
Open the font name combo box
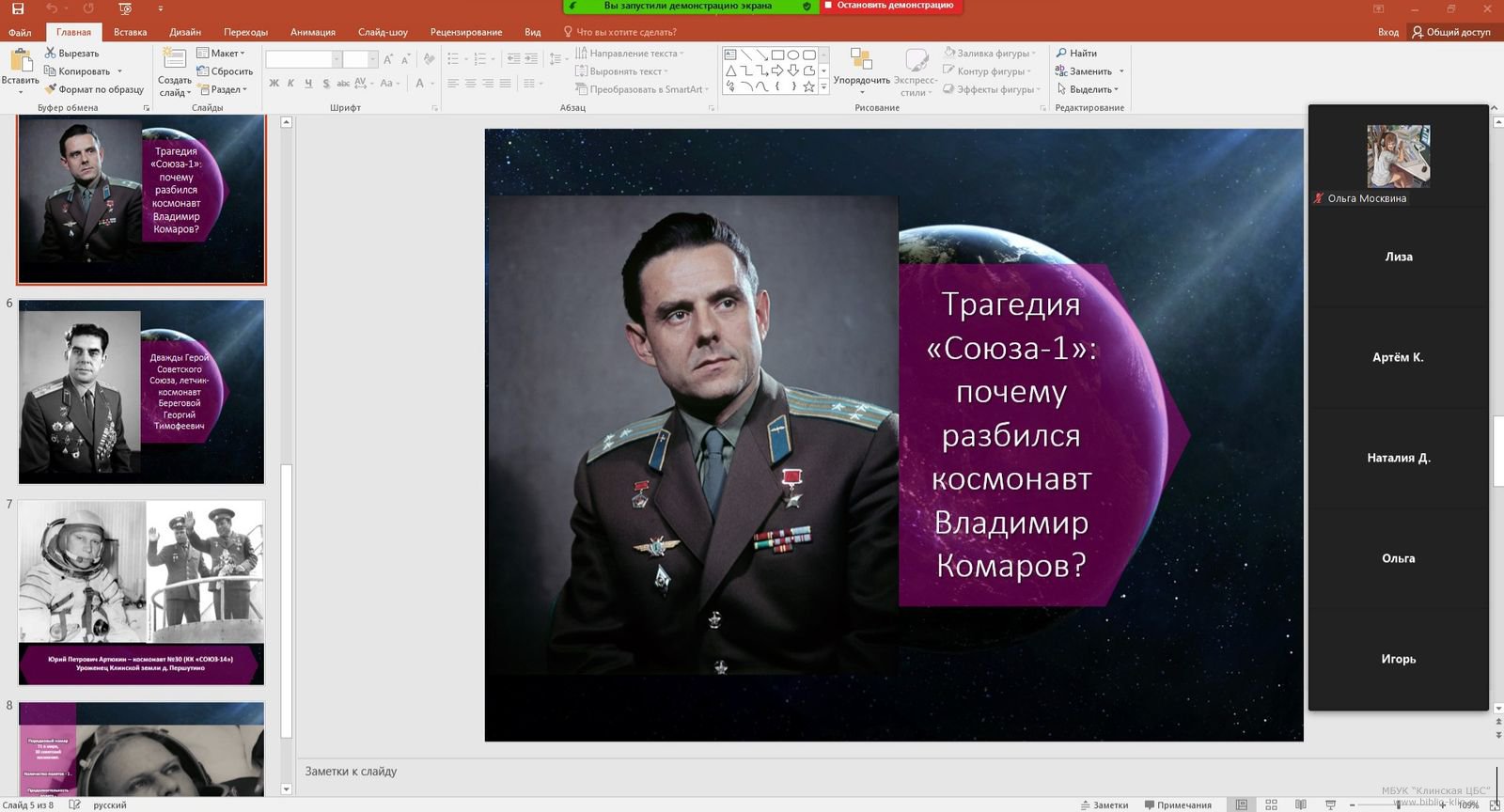tap(303, 59)
